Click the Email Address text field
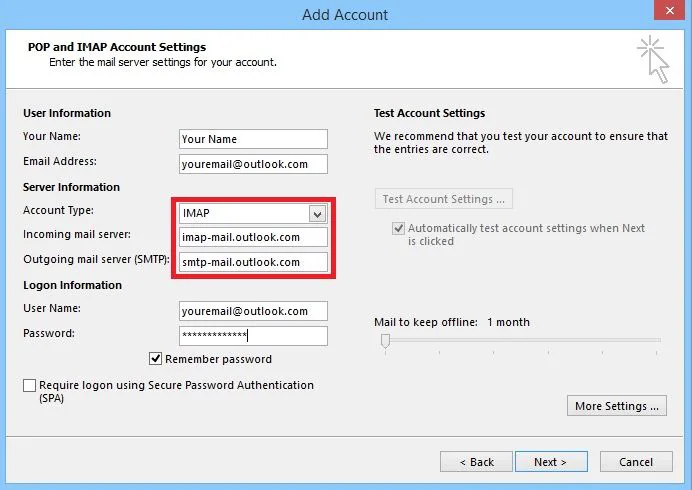Screen dimensions: 692x490 (253, 163)
